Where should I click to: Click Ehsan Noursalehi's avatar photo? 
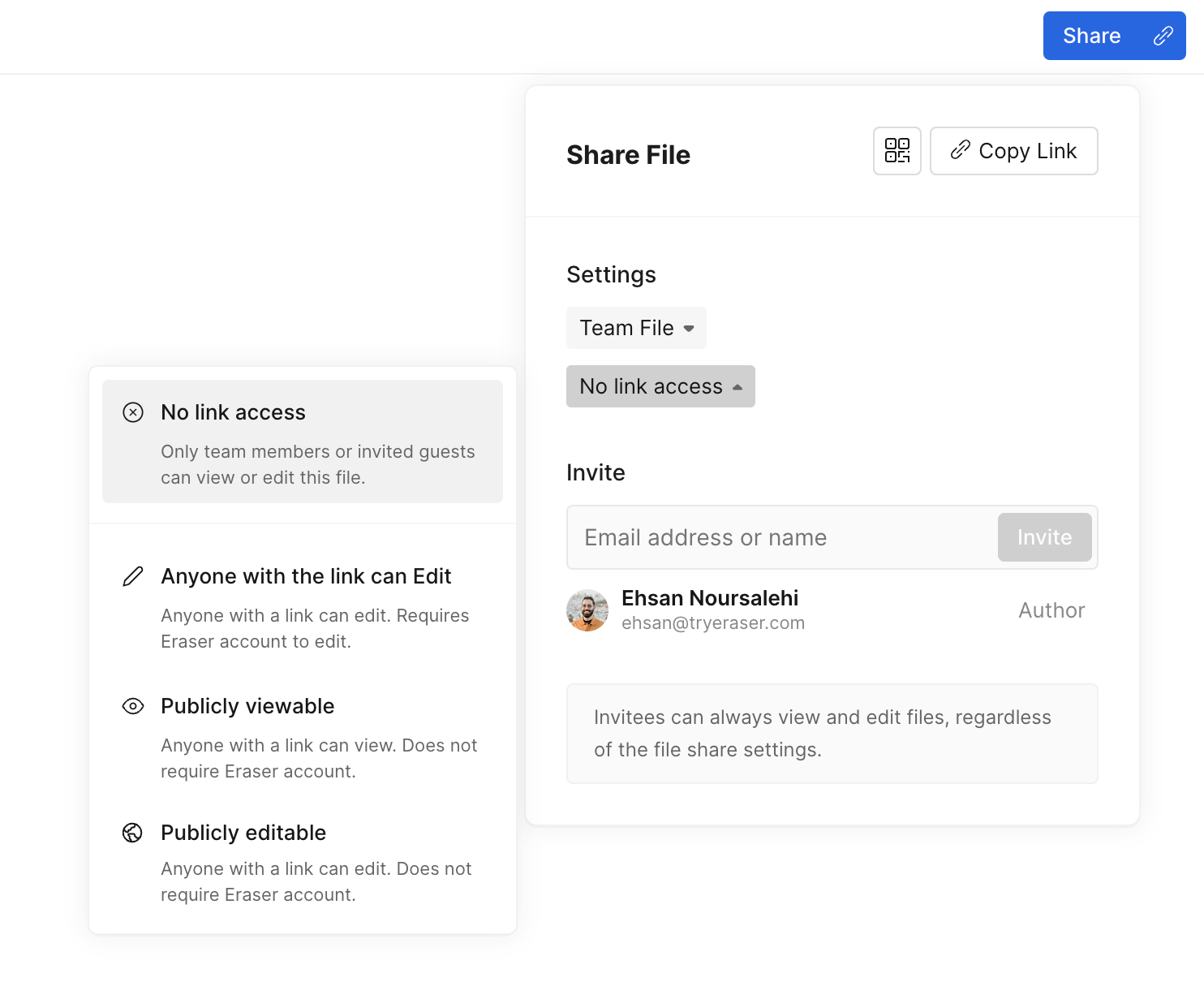click(x=587, y=610)
